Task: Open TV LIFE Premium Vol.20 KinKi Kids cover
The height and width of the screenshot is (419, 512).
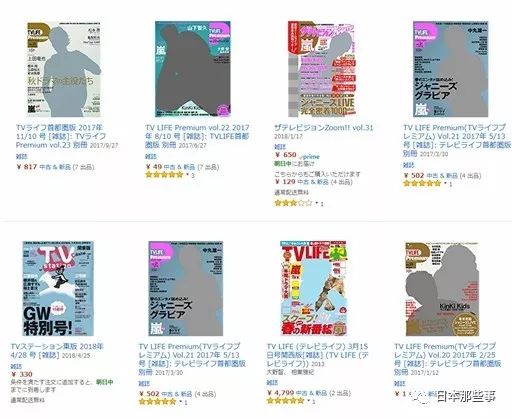Action: tap(442, 289)
